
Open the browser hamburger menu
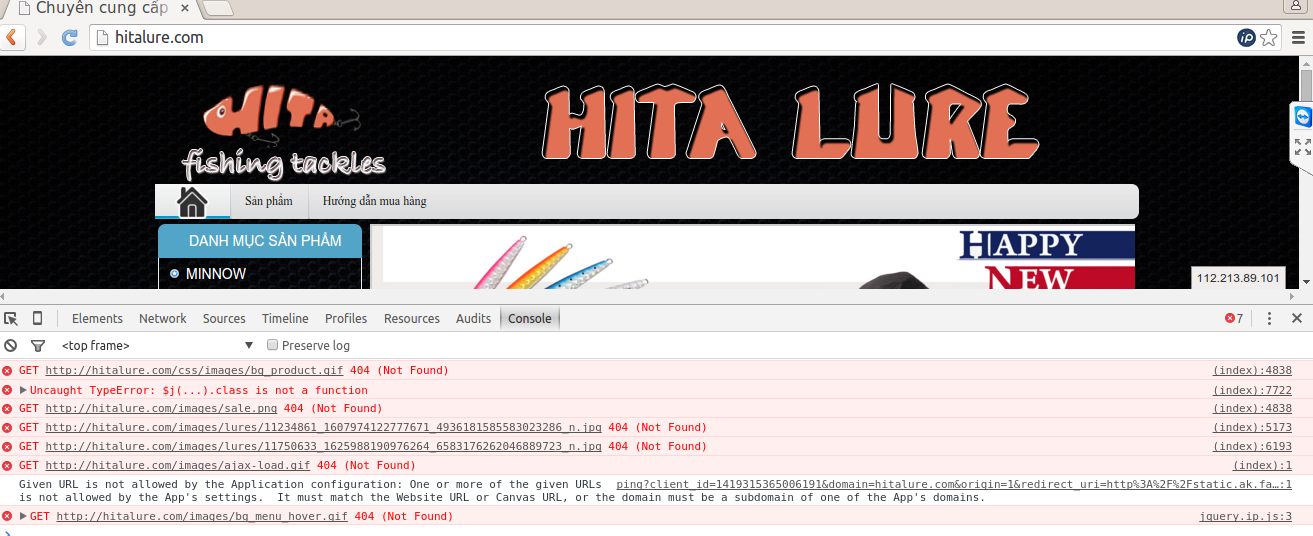point(1298,37)
